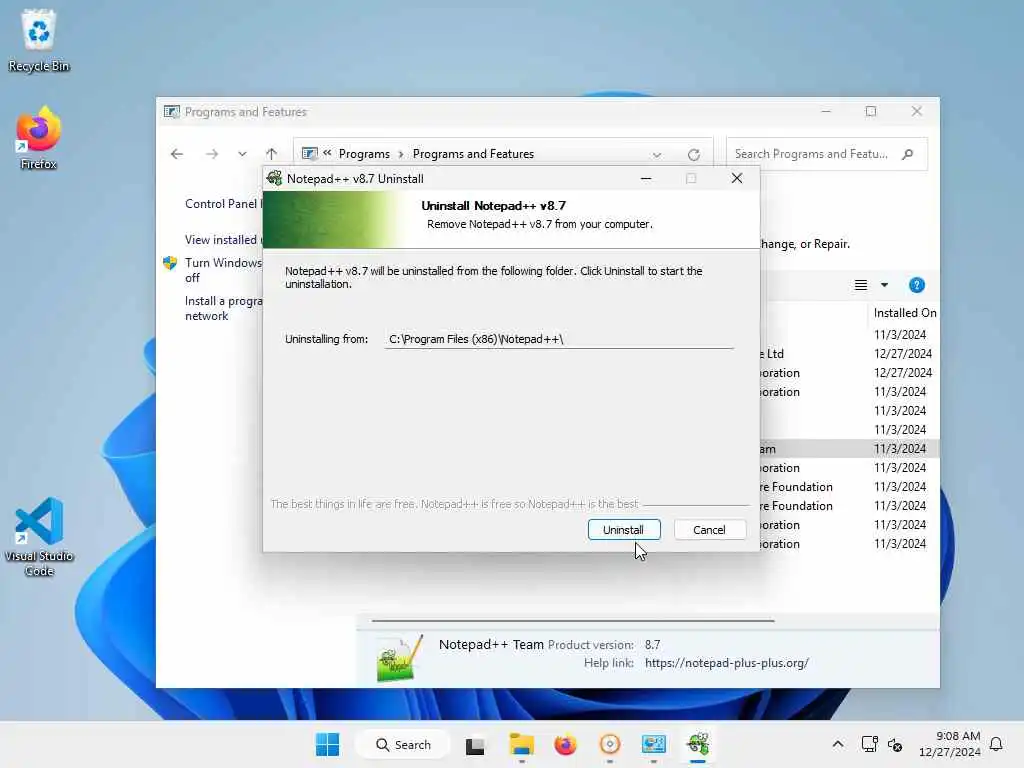Expand the address bar history dropdown
The width and height of the screenshot is (1024, 768).
click(656, 155)
